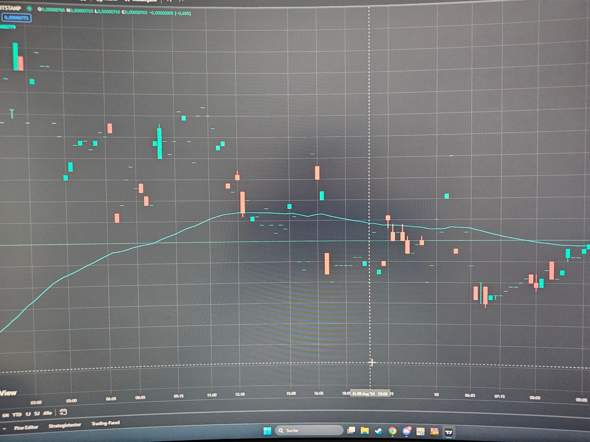Image resolution: width=590 pixels, height=442 pixels.
Task: Open the Pine Editor tab
Action: point(26,427)
